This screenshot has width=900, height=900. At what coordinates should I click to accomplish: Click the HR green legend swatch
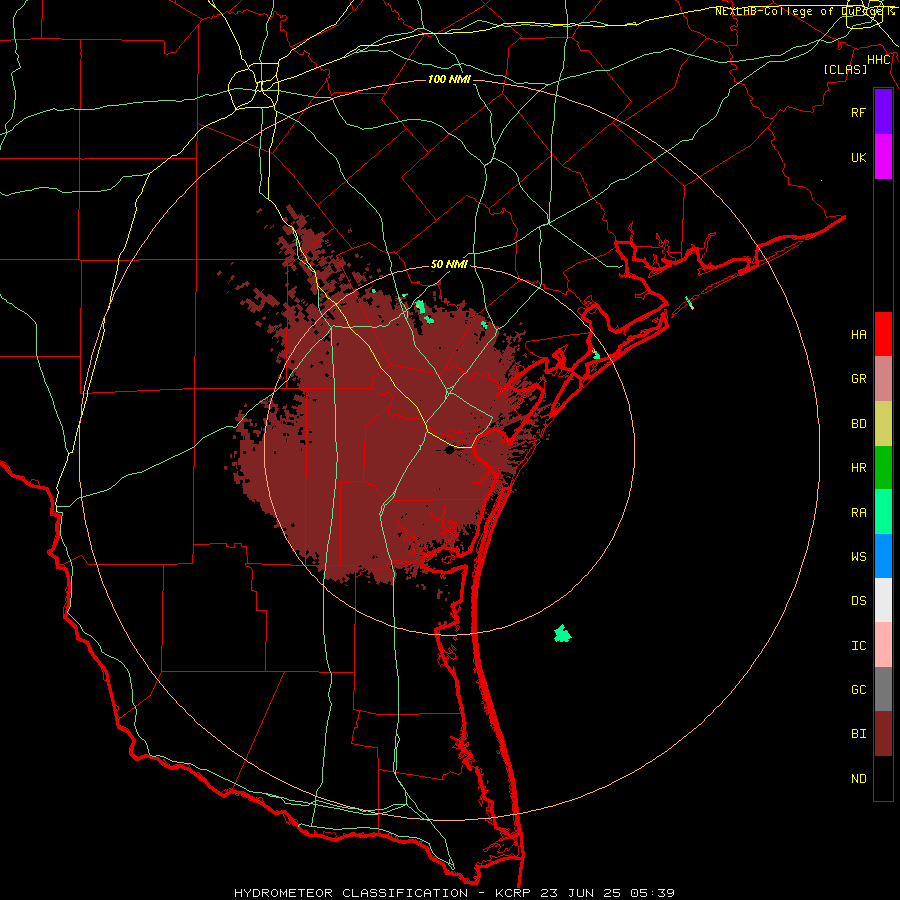tap(883, 467)
